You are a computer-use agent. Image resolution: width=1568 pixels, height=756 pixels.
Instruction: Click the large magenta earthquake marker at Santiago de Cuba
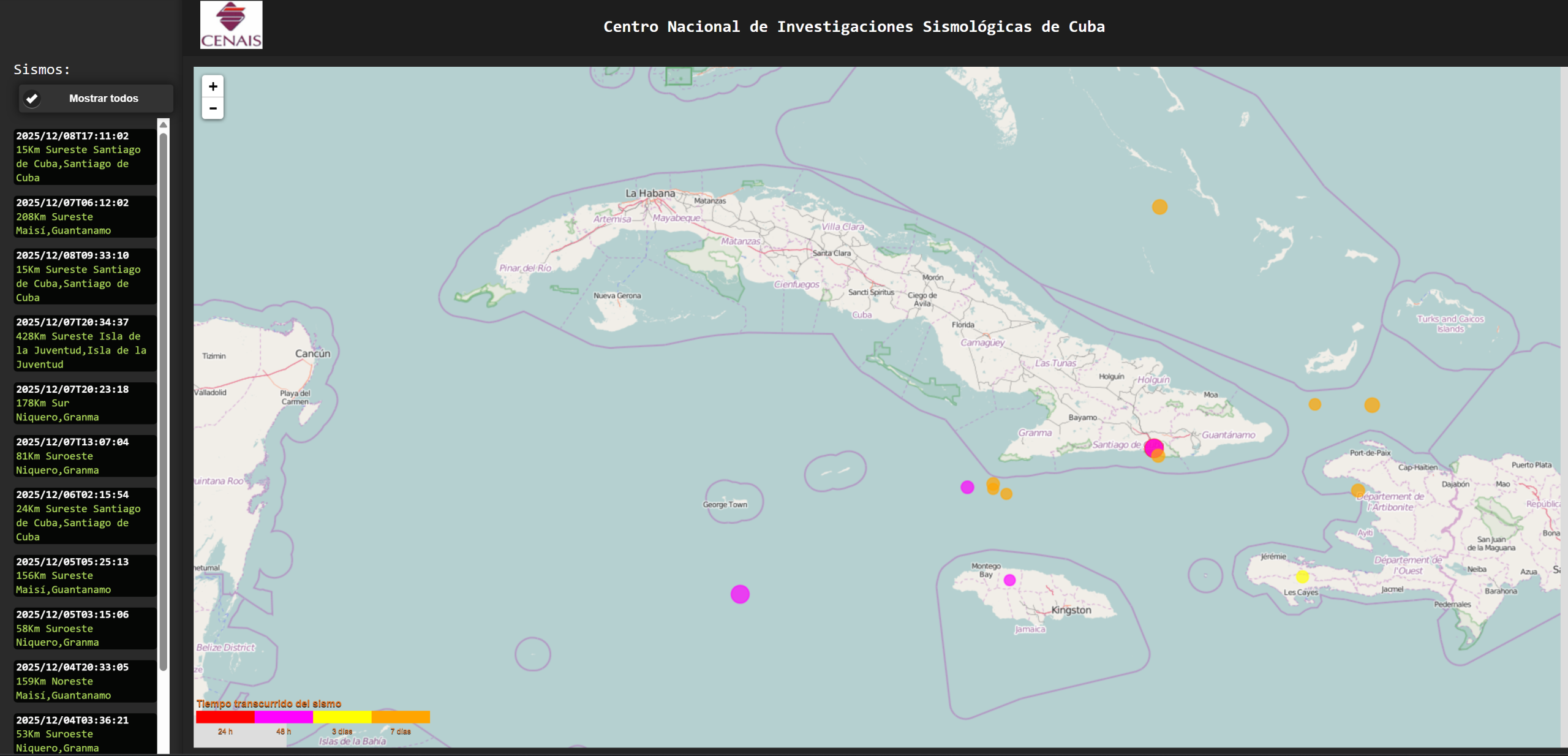coord(1152,447)
